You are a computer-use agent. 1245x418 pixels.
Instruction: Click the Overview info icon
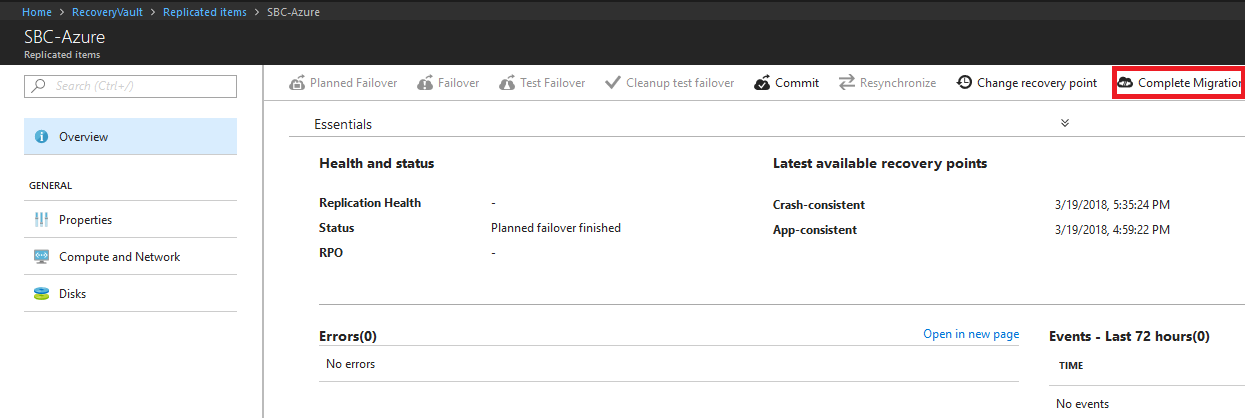42,137
